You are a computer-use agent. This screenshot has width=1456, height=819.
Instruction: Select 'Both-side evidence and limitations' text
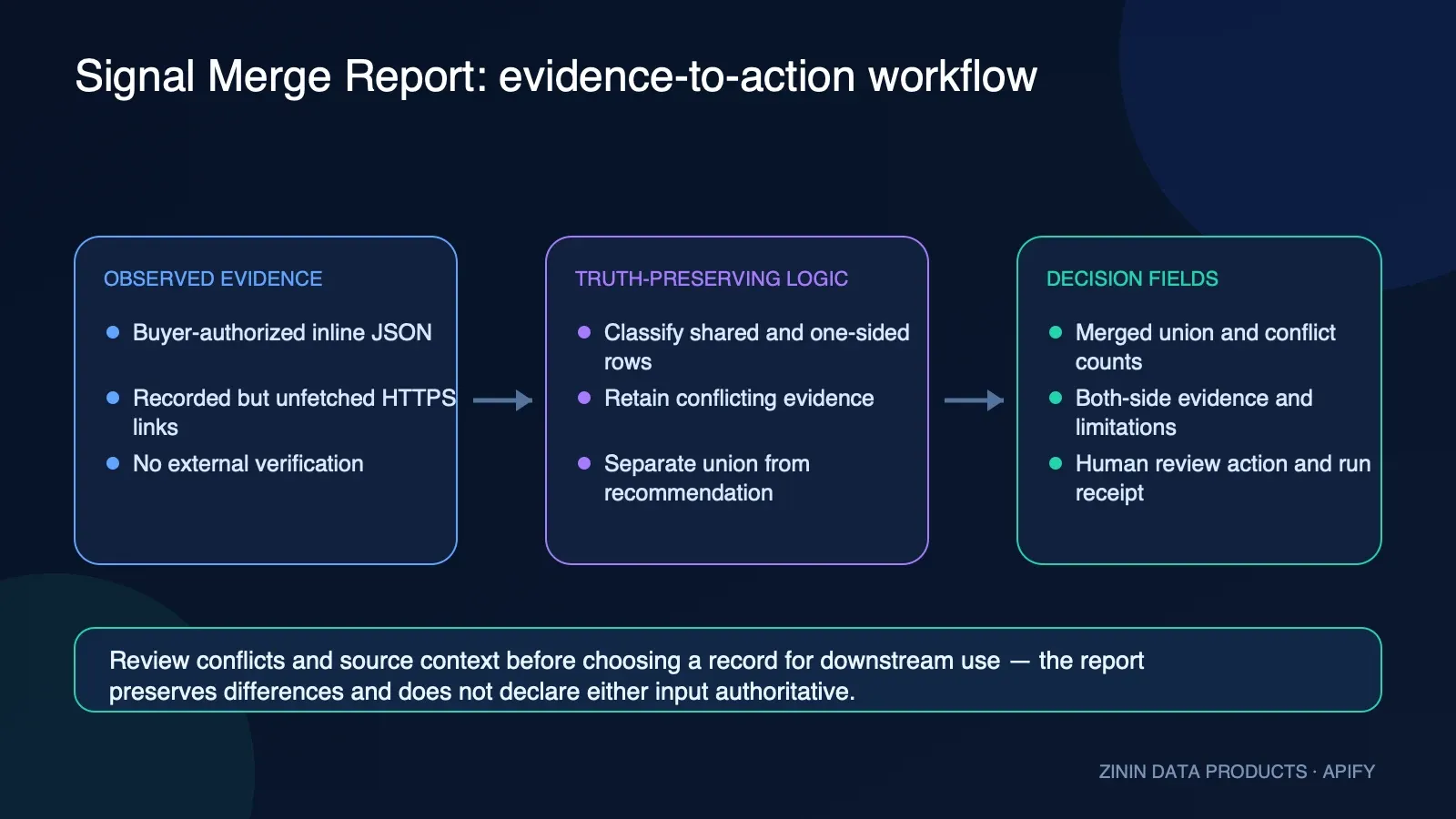pos(1194,412)
